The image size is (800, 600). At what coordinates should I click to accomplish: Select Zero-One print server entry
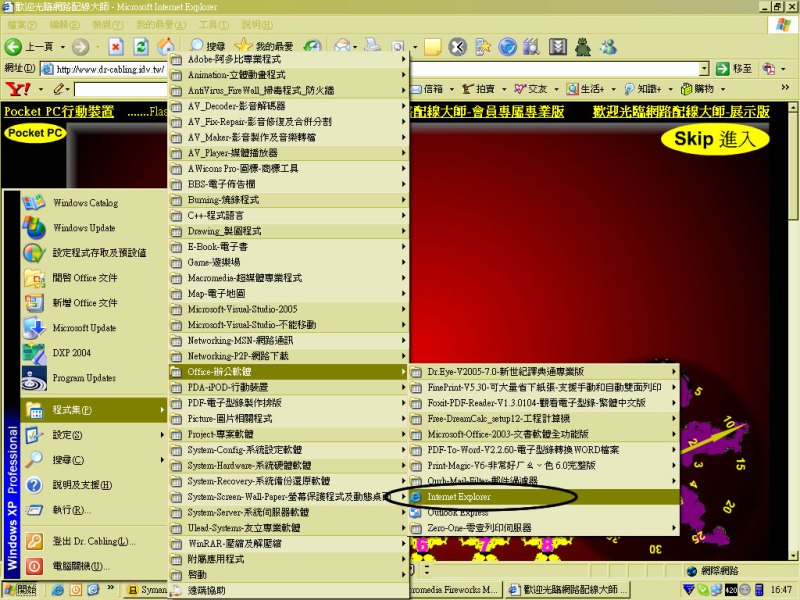(x=544, y=528)
